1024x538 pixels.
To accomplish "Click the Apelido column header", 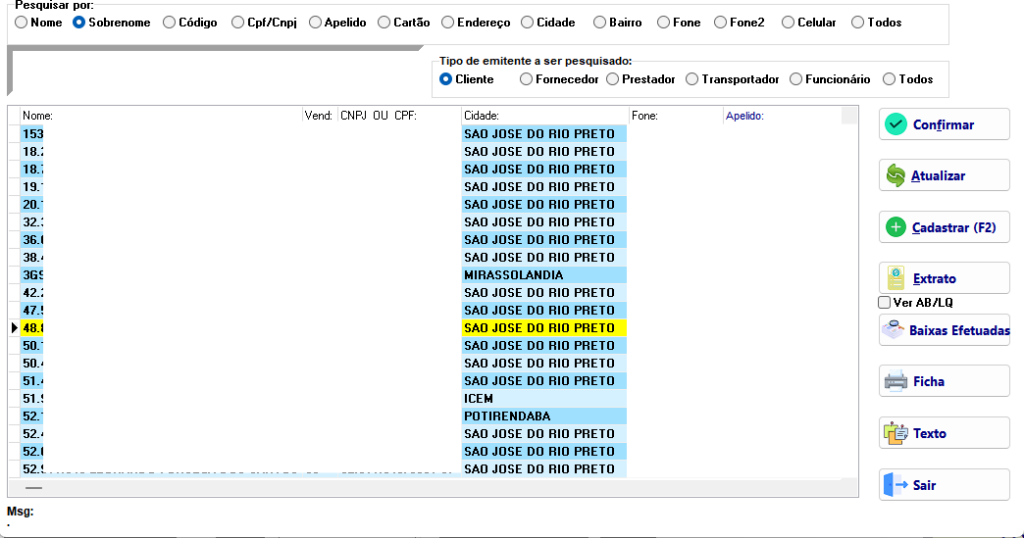I will (x=744, y=116).
